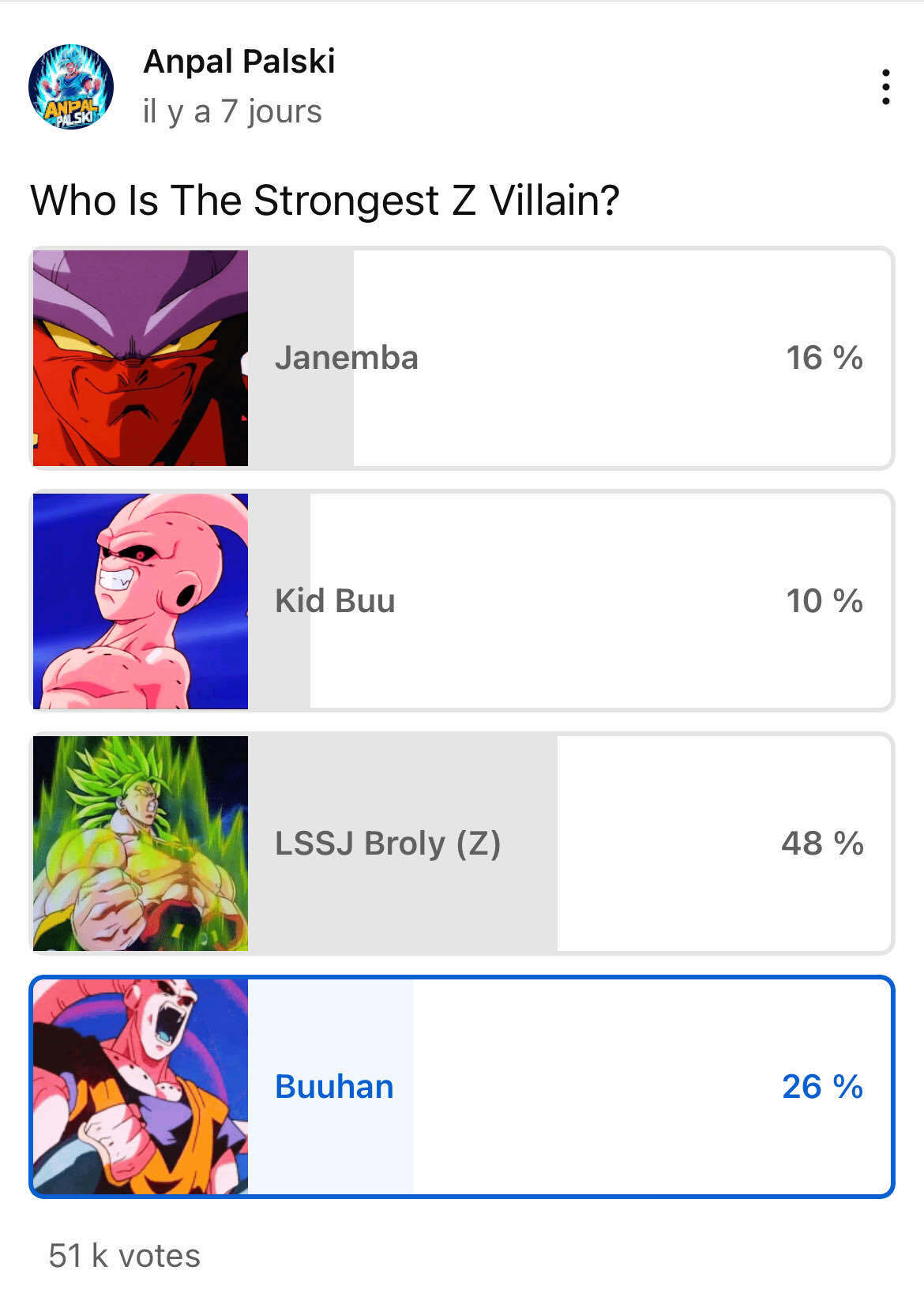Open the Buuhan thumbnail image

[141, 1087]
